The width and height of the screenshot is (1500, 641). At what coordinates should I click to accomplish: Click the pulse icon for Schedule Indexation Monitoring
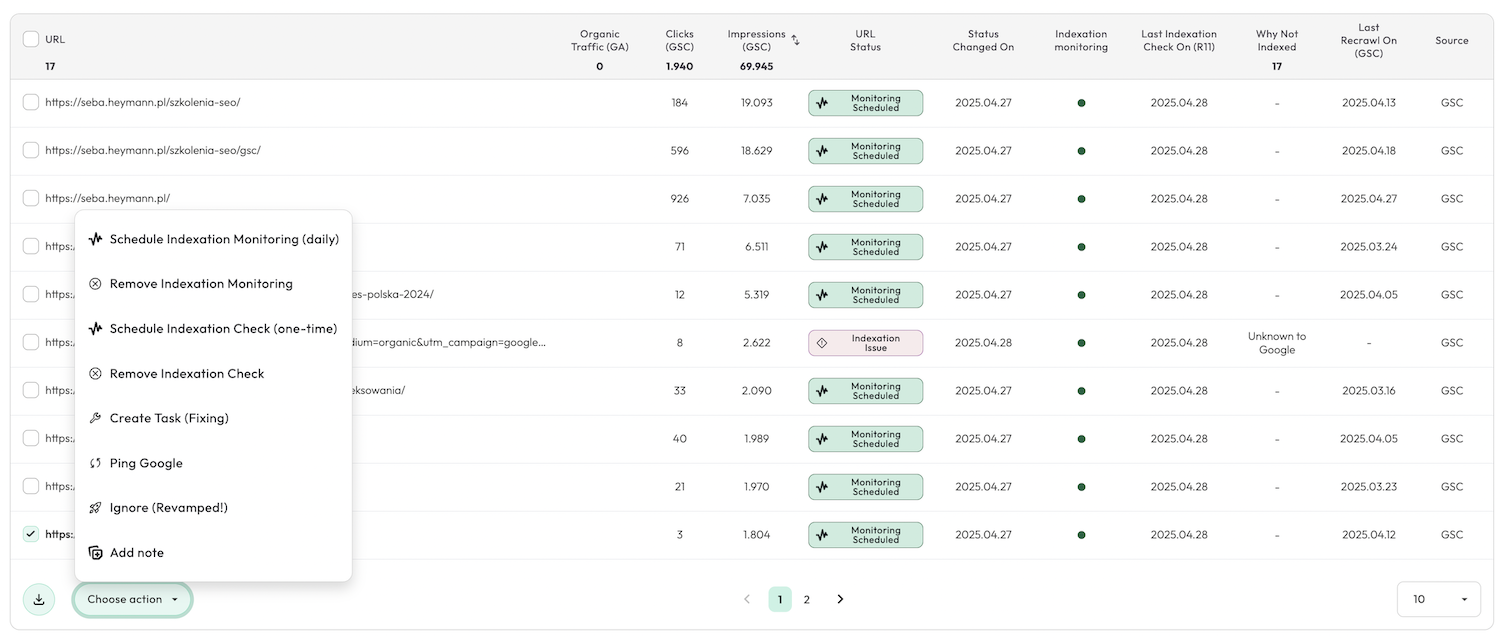[x=95, y=240]
